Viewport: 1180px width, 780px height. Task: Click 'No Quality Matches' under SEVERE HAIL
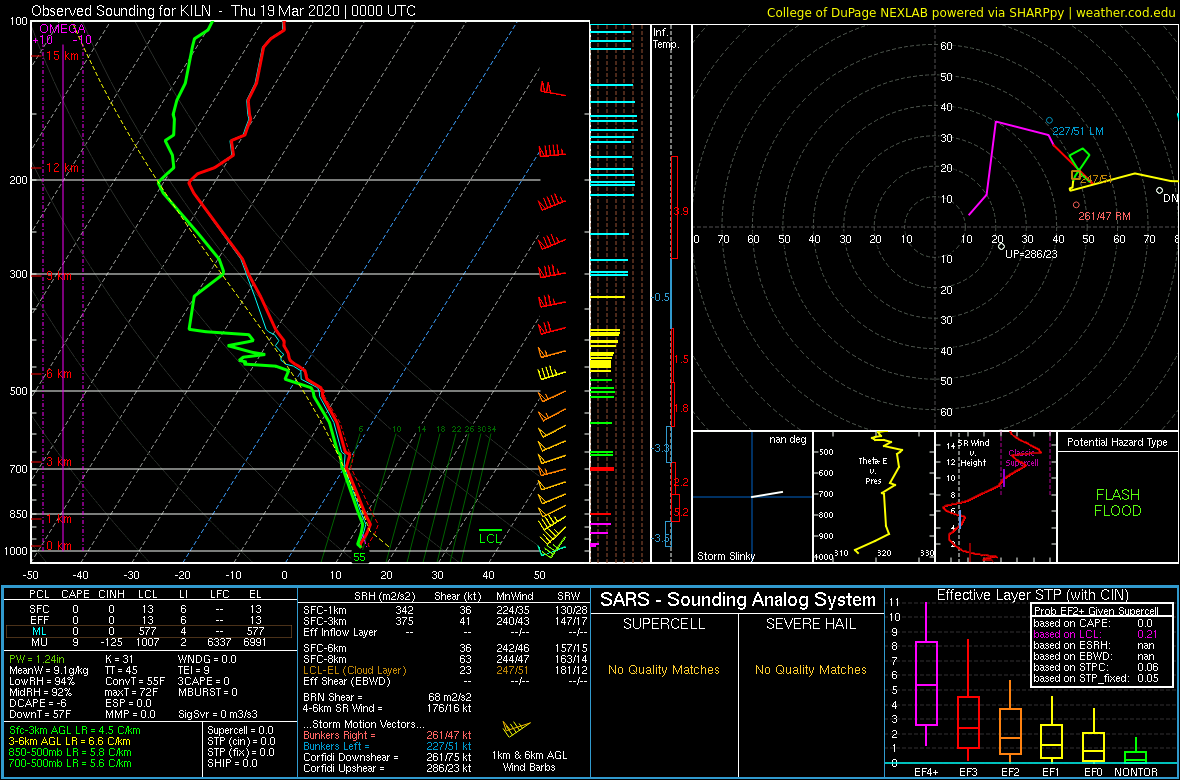click(810, 669)
